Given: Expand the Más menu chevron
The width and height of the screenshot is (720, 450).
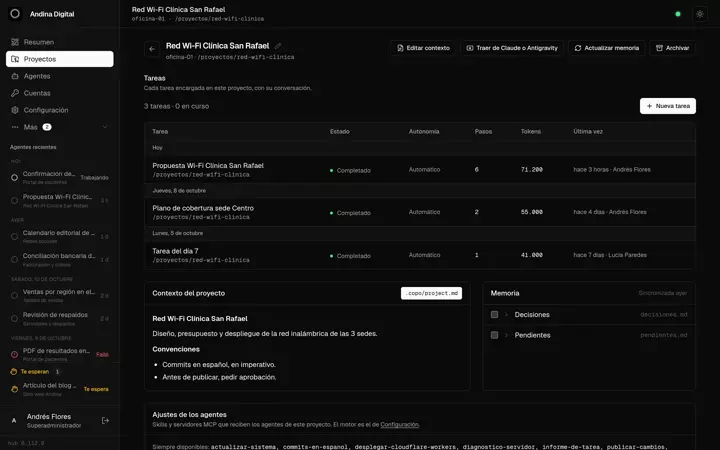Looking at the screenshot, I should pyautogui.click(x=105, y=127).
